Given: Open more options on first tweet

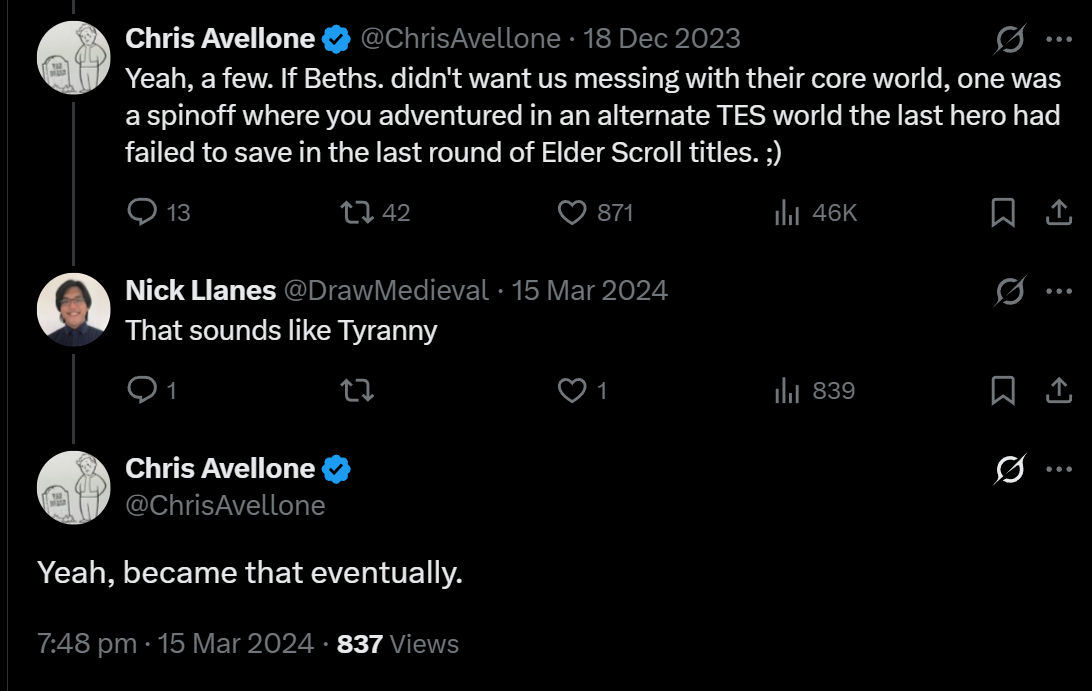Looking at the screenshot, I should tap(1059, 39).
